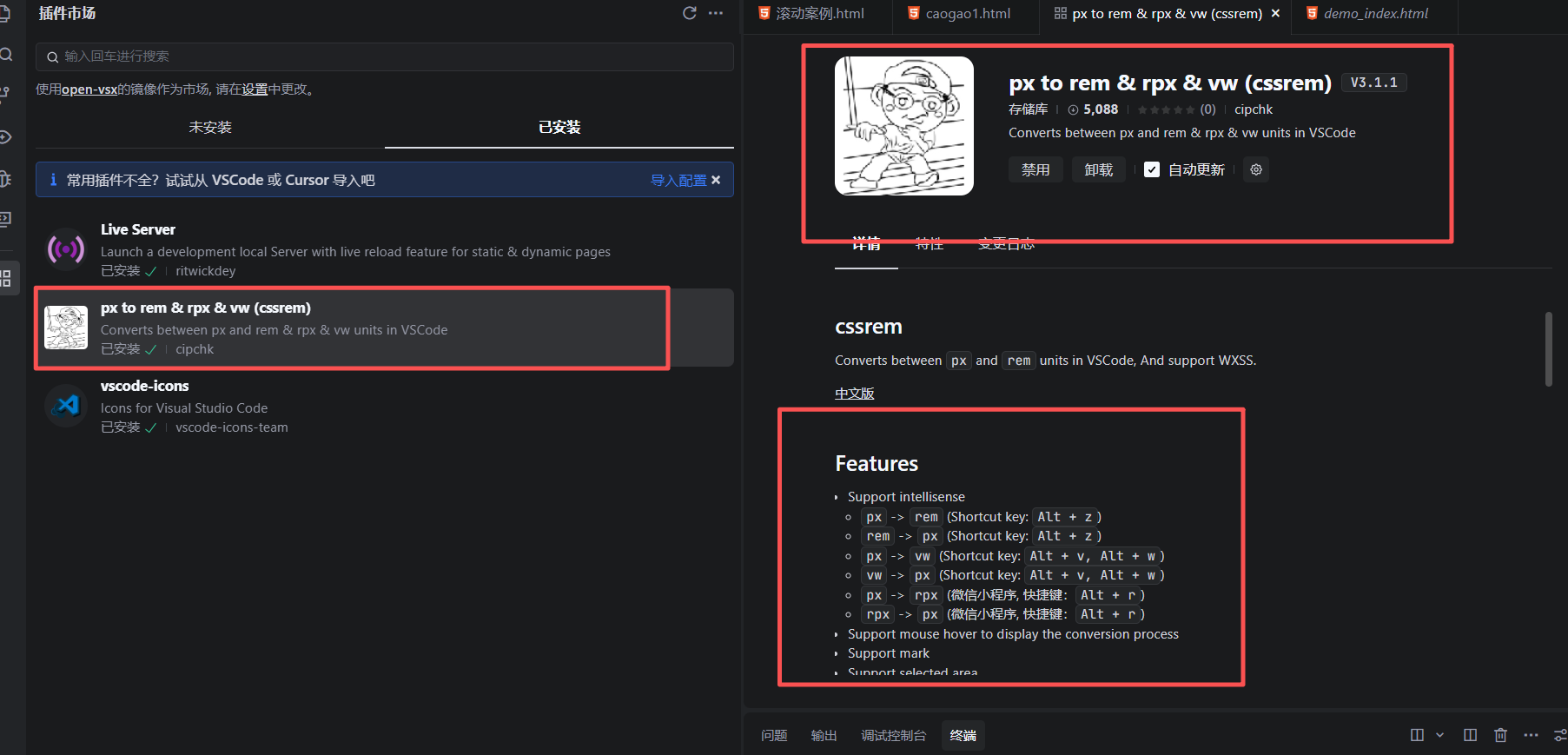Open the terminal panel settings sliders icon

(x=1560, y=735)
